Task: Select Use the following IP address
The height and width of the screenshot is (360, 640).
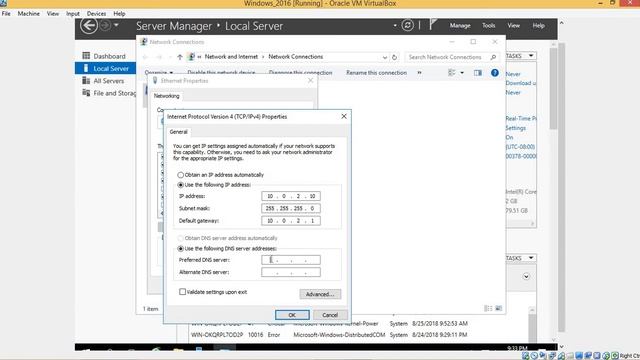Action: click(180, 185)
